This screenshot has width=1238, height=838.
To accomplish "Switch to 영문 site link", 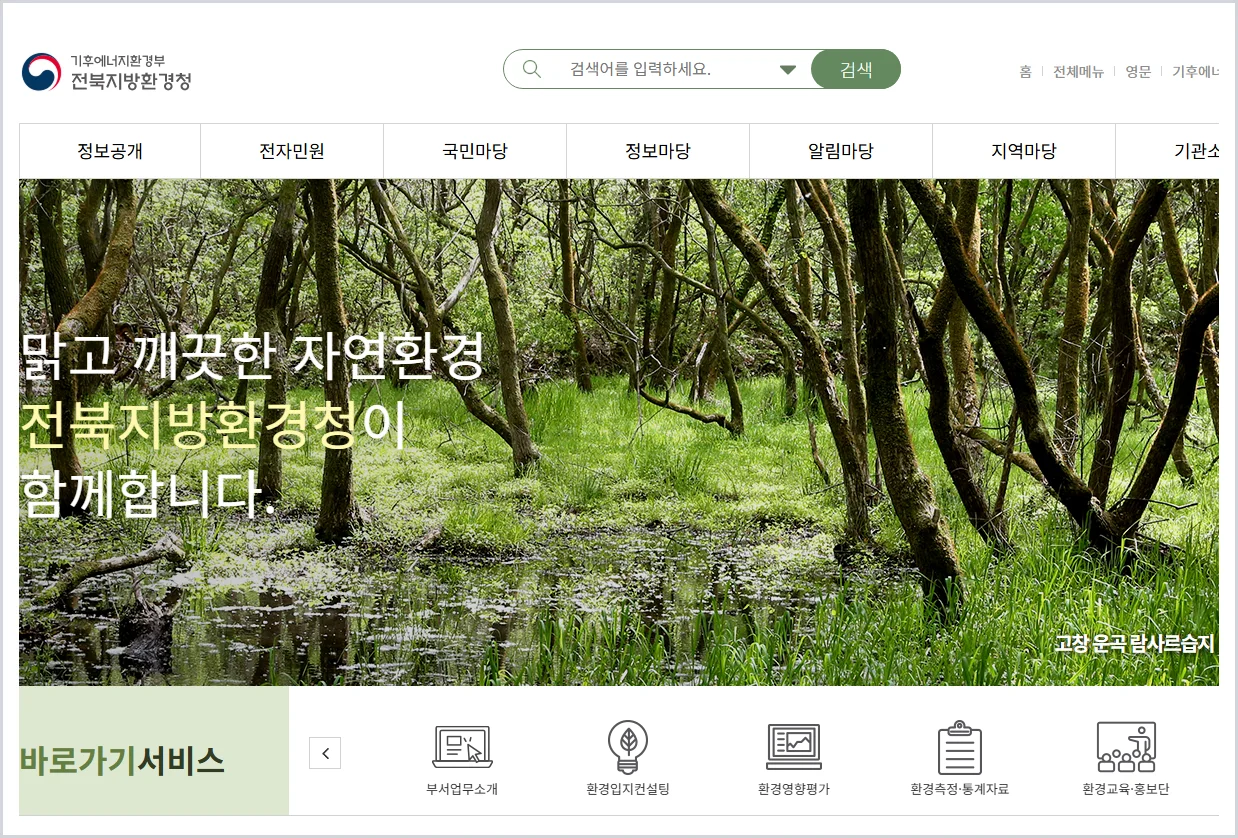I will click(x=1138, y=72).
